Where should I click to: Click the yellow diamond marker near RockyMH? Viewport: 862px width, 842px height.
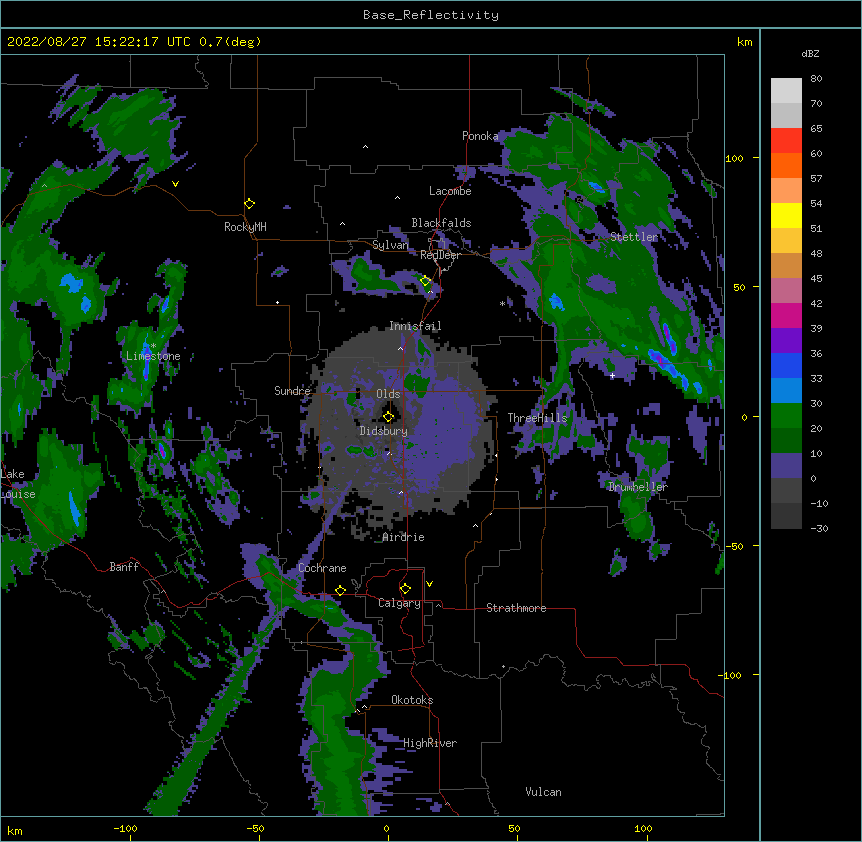tap(250, 204)
